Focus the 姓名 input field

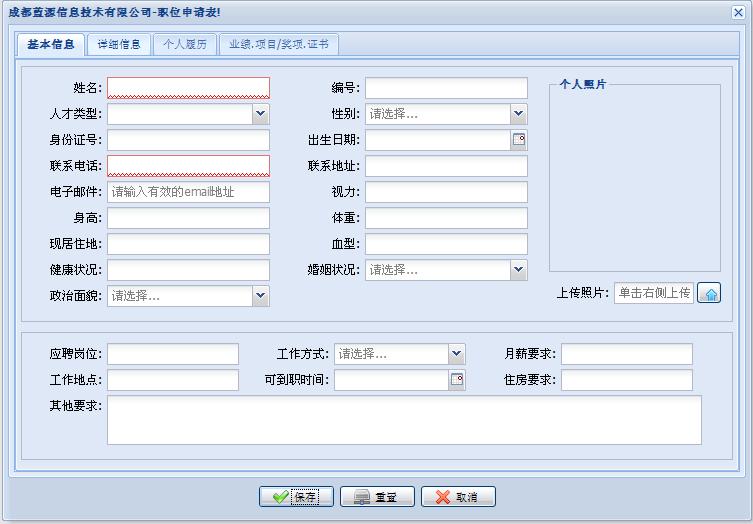coord(188,88)
